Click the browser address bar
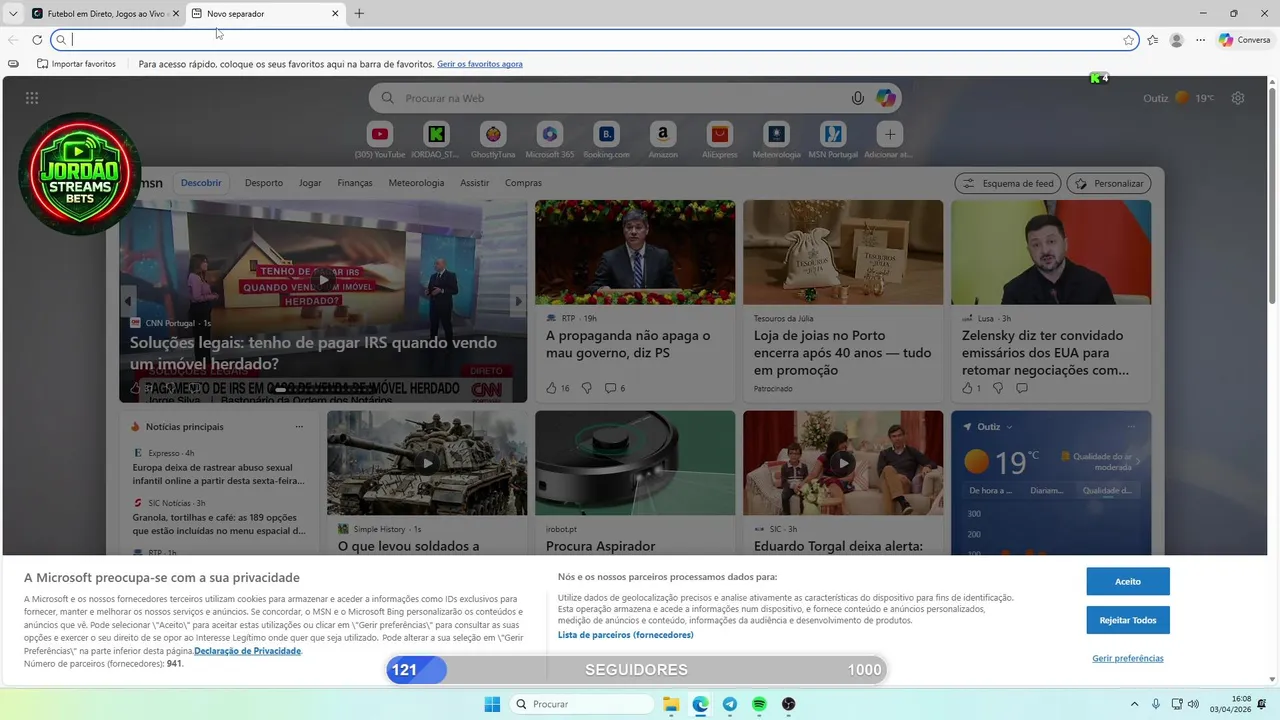 (597, 40)
